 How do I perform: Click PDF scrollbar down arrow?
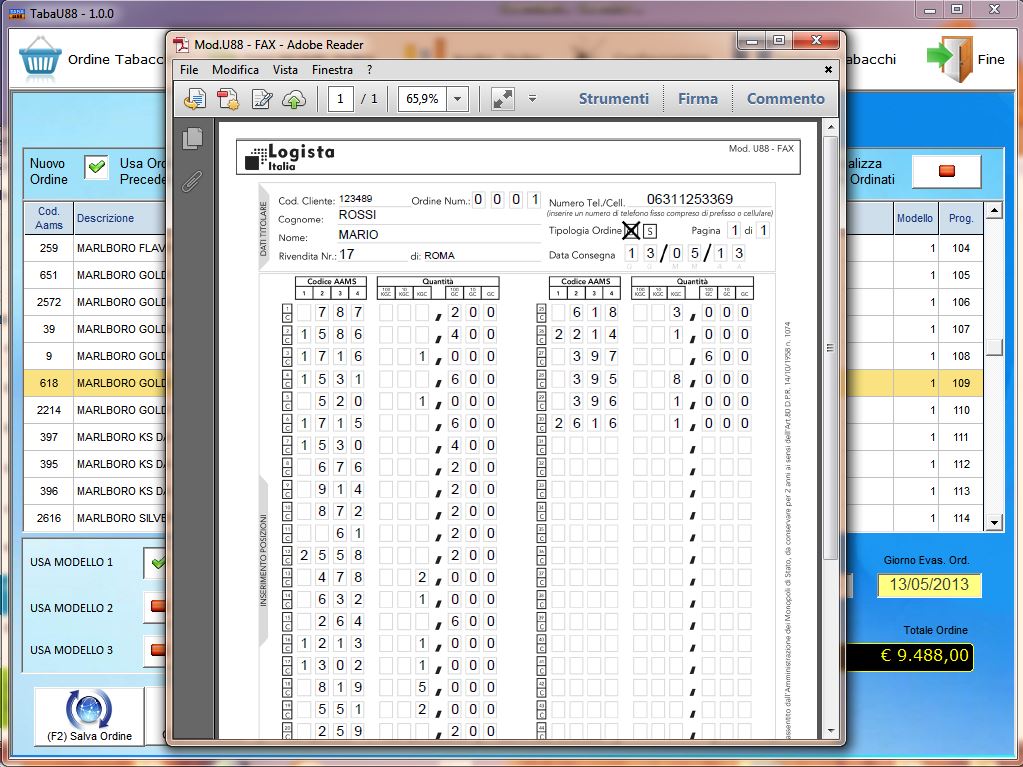coord(830,731)
